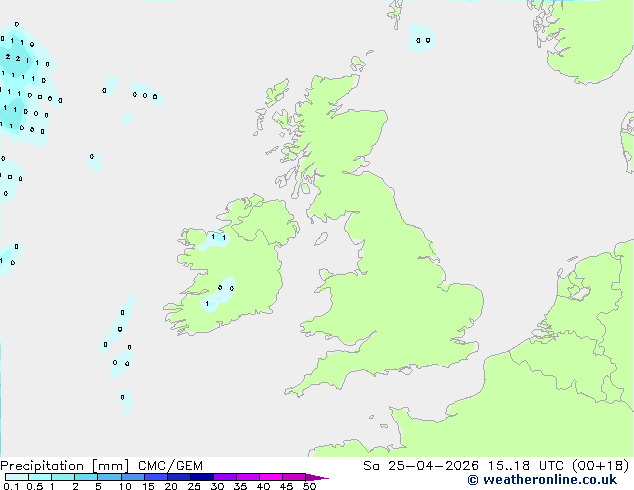Viewport: 634px width, 490px height.
Task: Click the '0.1' legend scale label
Action: (11, 486)
